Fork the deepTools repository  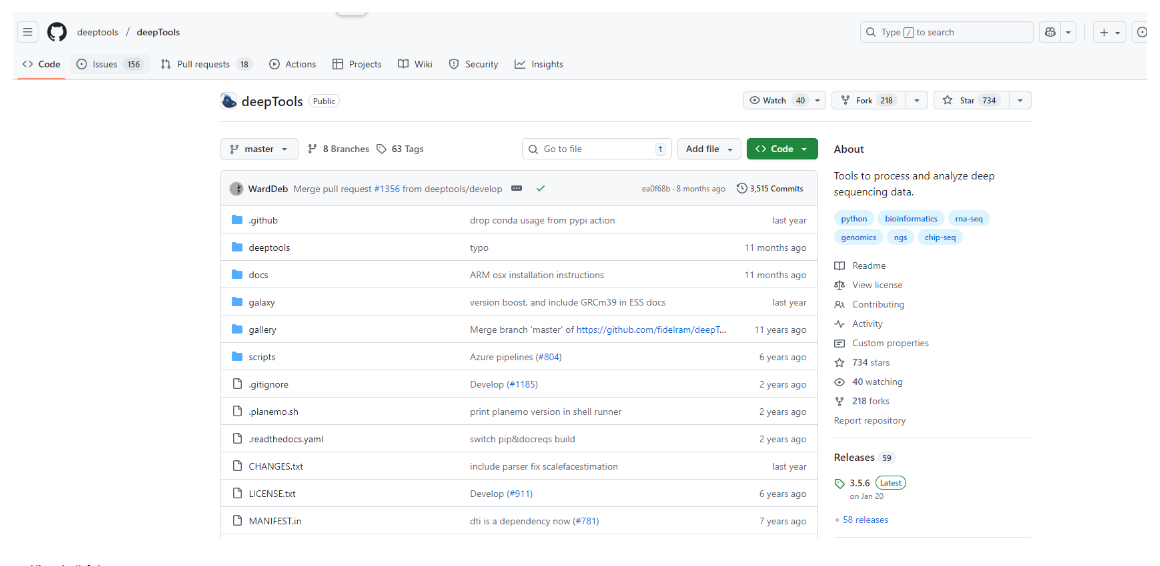click(x=868, y=101)
